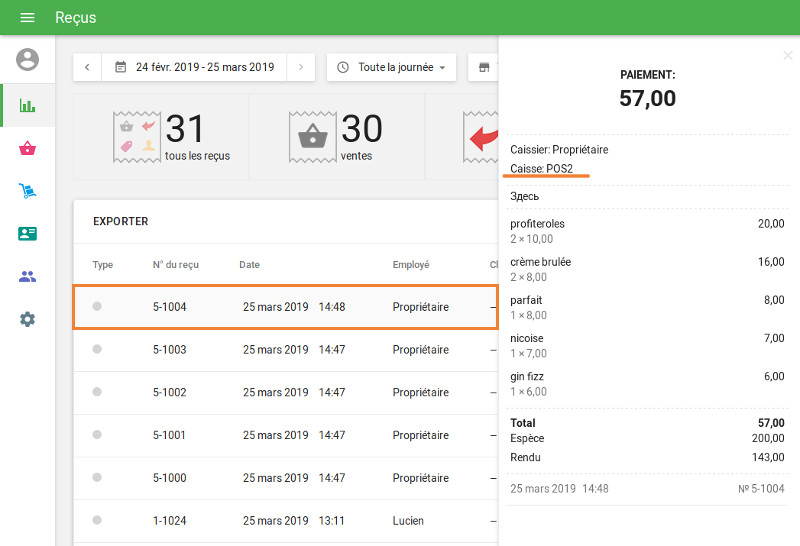Viewport: 800px width, 546px height.
Task: Close the receipt details panel
Action: click(788, 56)
